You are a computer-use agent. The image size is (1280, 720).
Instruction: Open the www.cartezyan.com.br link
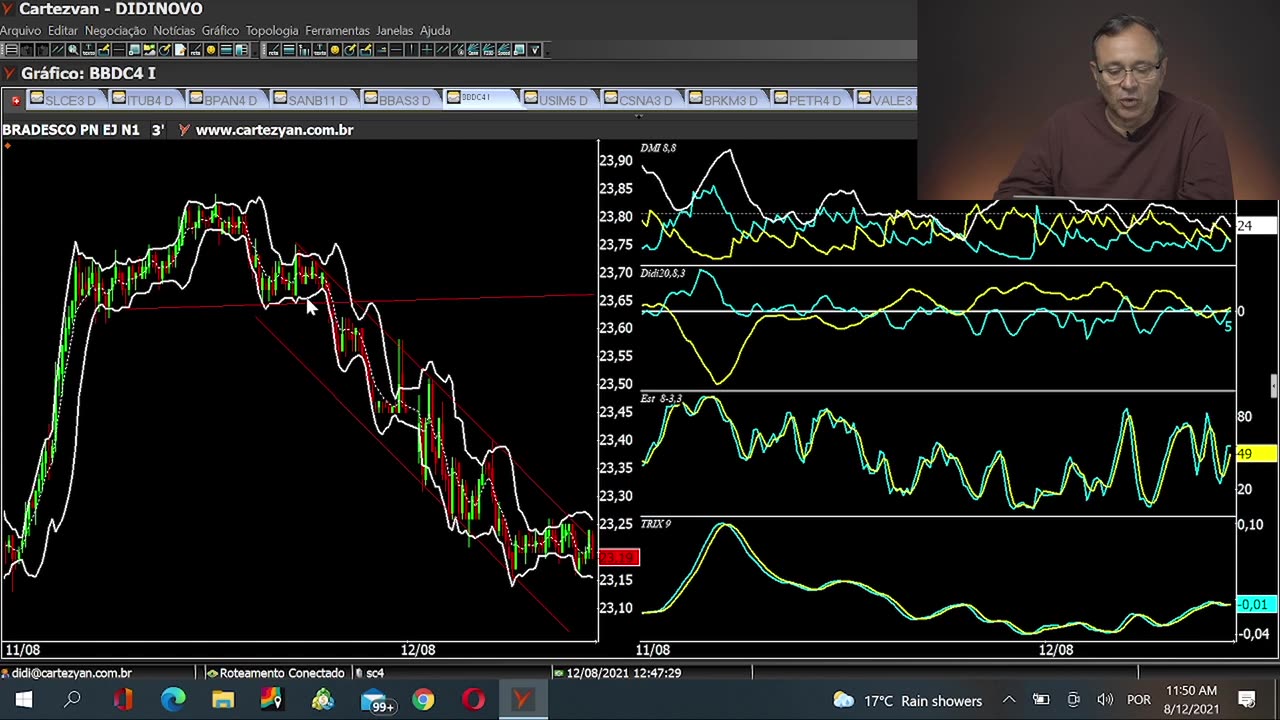(274, 130)
